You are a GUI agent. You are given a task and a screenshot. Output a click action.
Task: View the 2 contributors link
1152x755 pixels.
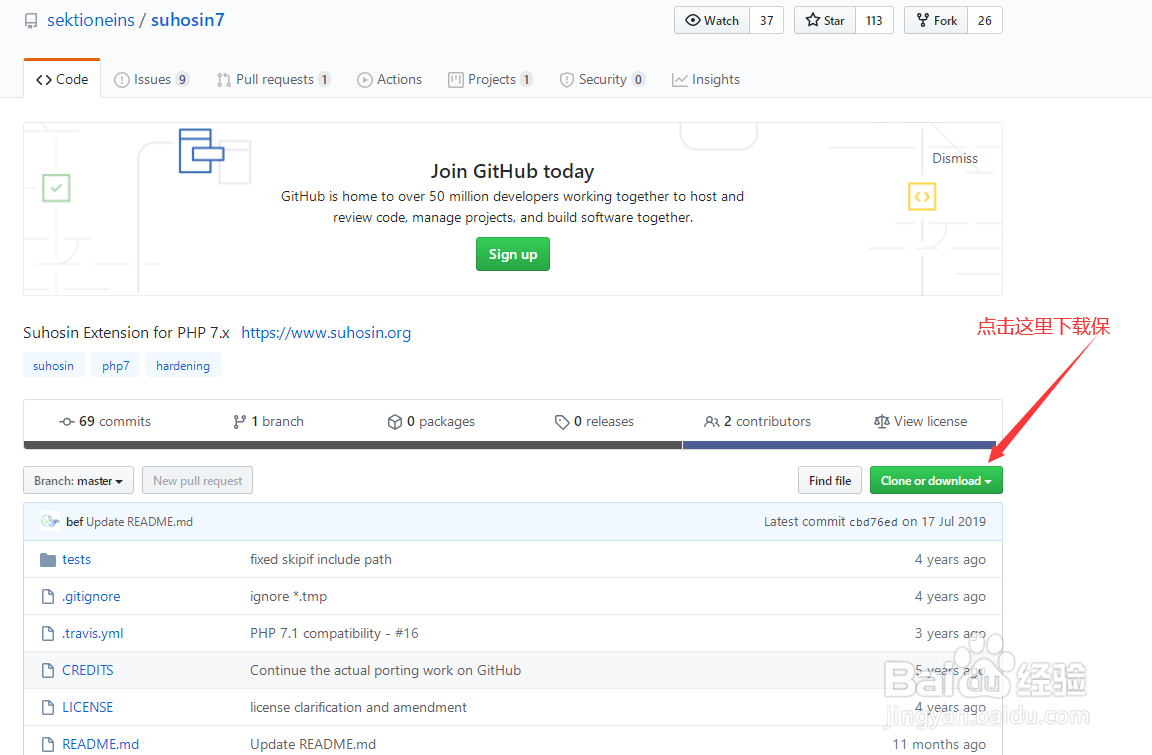[x=757, y=422]
